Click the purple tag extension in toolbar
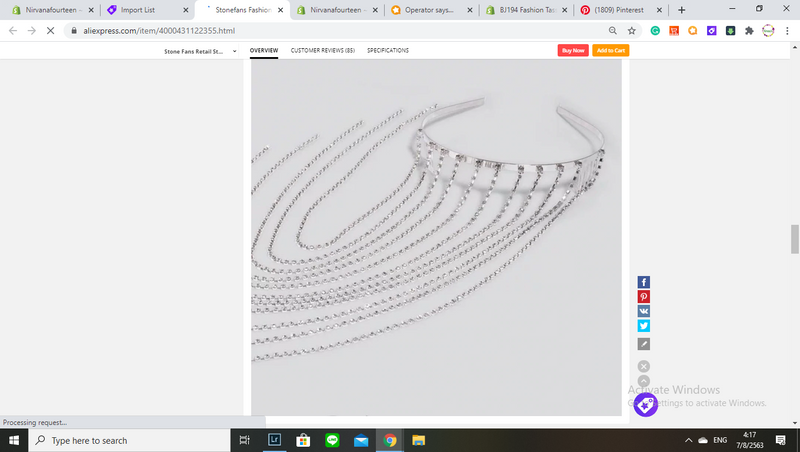 [x=711, y=31]
